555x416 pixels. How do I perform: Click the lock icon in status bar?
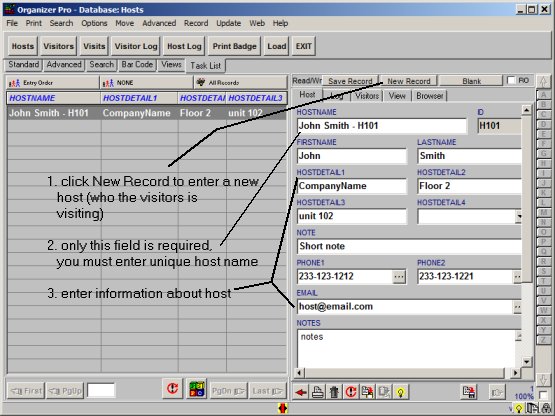pos(547,409)
